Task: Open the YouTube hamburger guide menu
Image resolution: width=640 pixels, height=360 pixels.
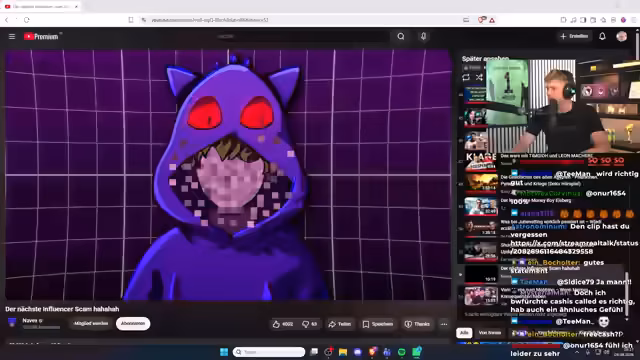Action: 12,37
